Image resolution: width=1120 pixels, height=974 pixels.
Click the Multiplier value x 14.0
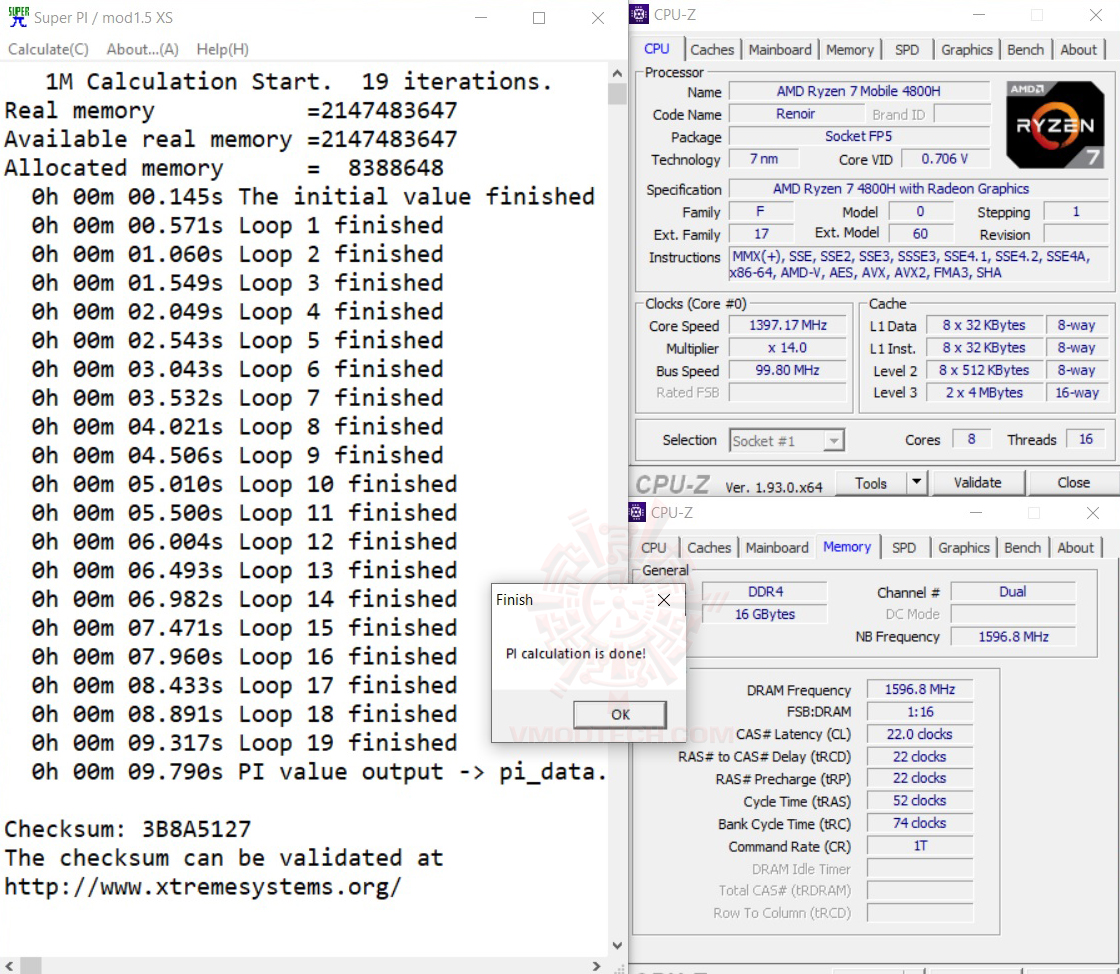coord(787,348)
